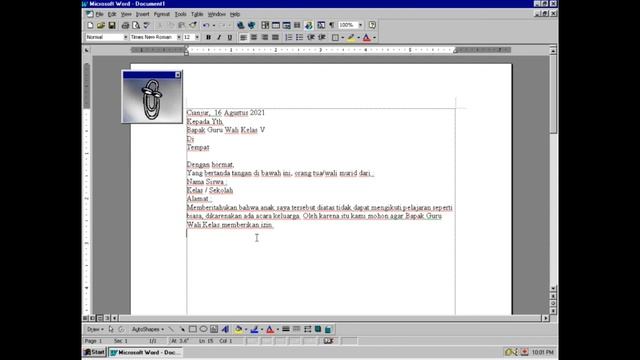Choose the Select Objects arrow in Drawing toolbar

(111, 329)
